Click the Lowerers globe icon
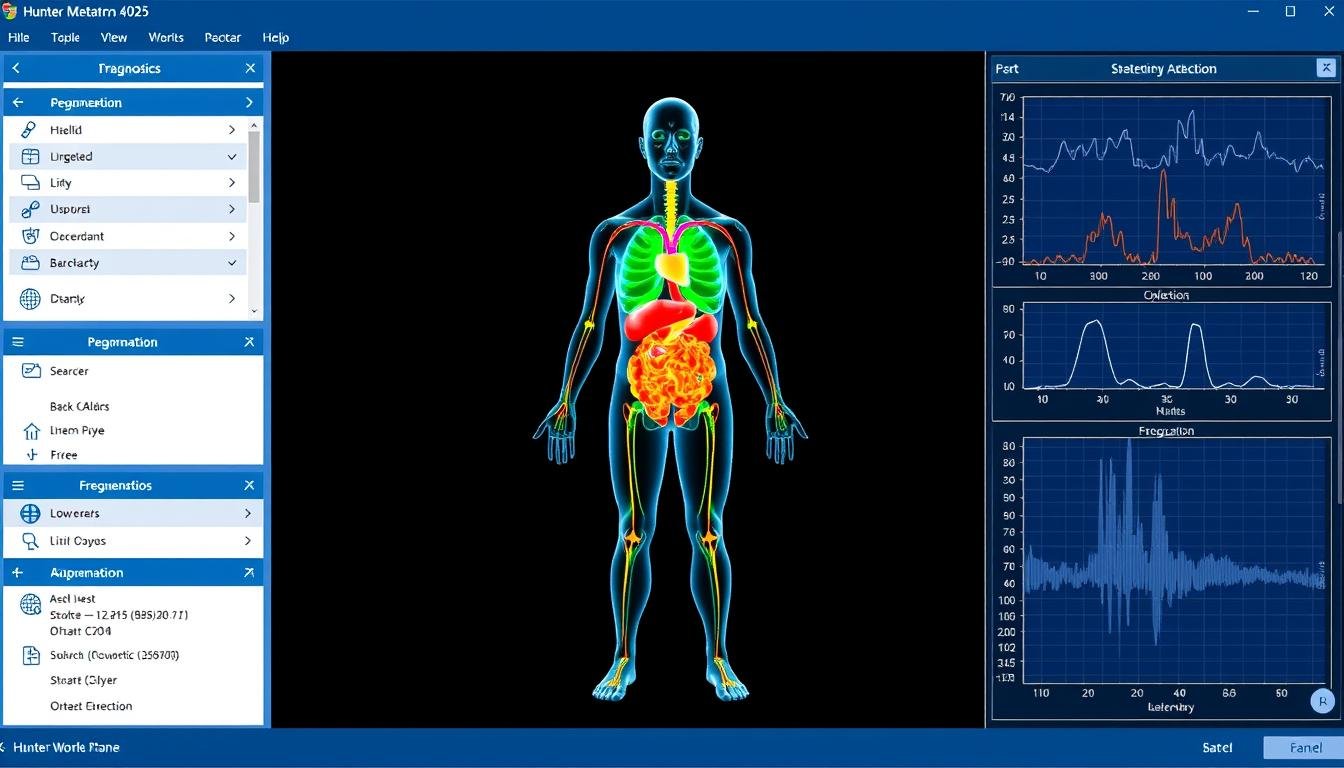Viewport: 1344px width, 768px height. pos(30,513)
